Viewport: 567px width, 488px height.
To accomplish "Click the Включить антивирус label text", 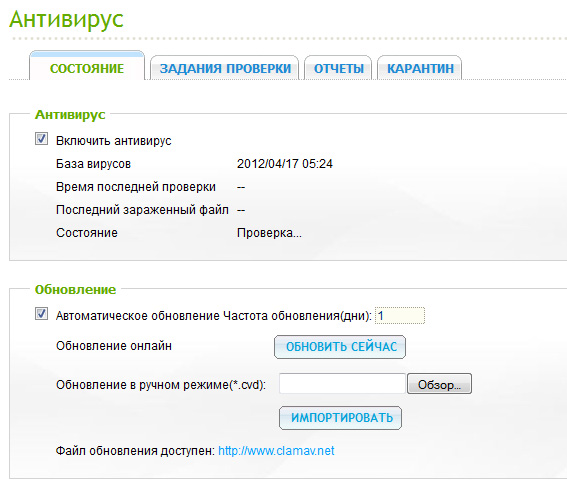I will 114,141.
